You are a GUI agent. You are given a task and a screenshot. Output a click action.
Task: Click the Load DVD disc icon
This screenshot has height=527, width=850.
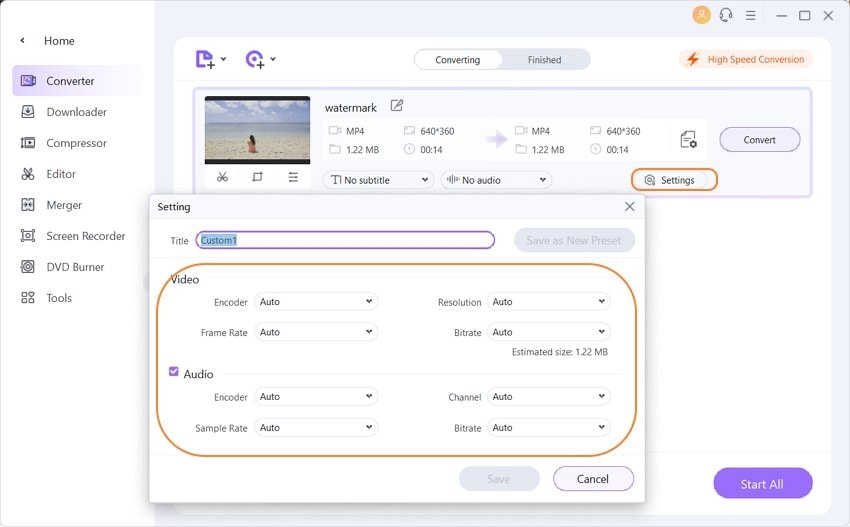coord(255,59)
